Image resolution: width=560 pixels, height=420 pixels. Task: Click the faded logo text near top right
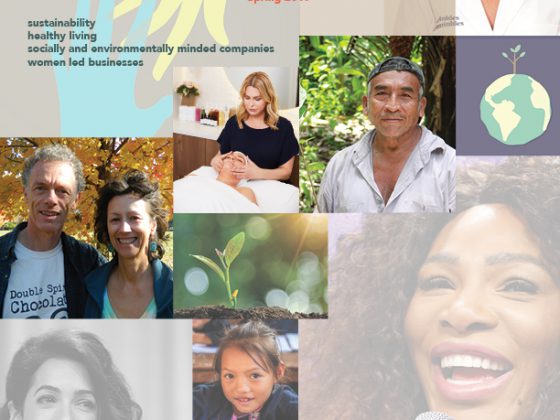tap(449, 22)
